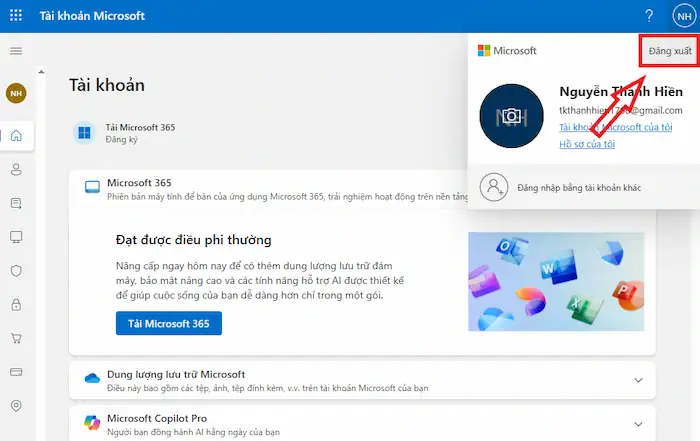Click the name Nguyễn Thanh Hiền
The image size is (700, 441).
pos(621,92)
